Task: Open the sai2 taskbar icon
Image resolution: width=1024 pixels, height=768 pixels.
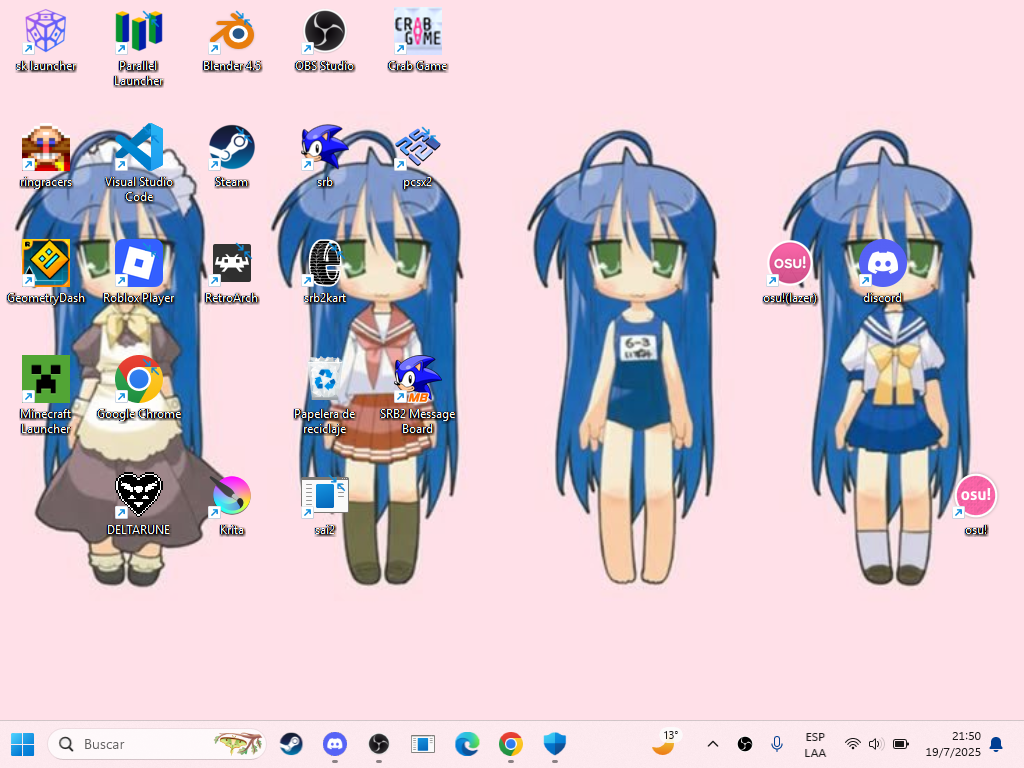Action: pyautogui.click(x=423, y=744)
